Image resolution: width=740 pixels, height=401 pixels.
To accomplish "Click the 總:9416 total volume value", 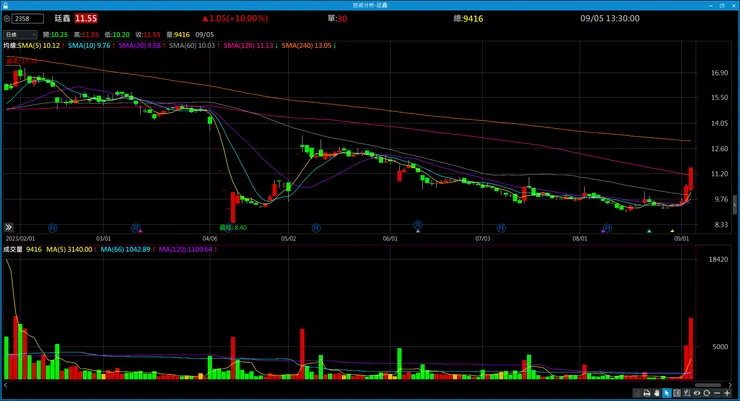I will 468,19.
